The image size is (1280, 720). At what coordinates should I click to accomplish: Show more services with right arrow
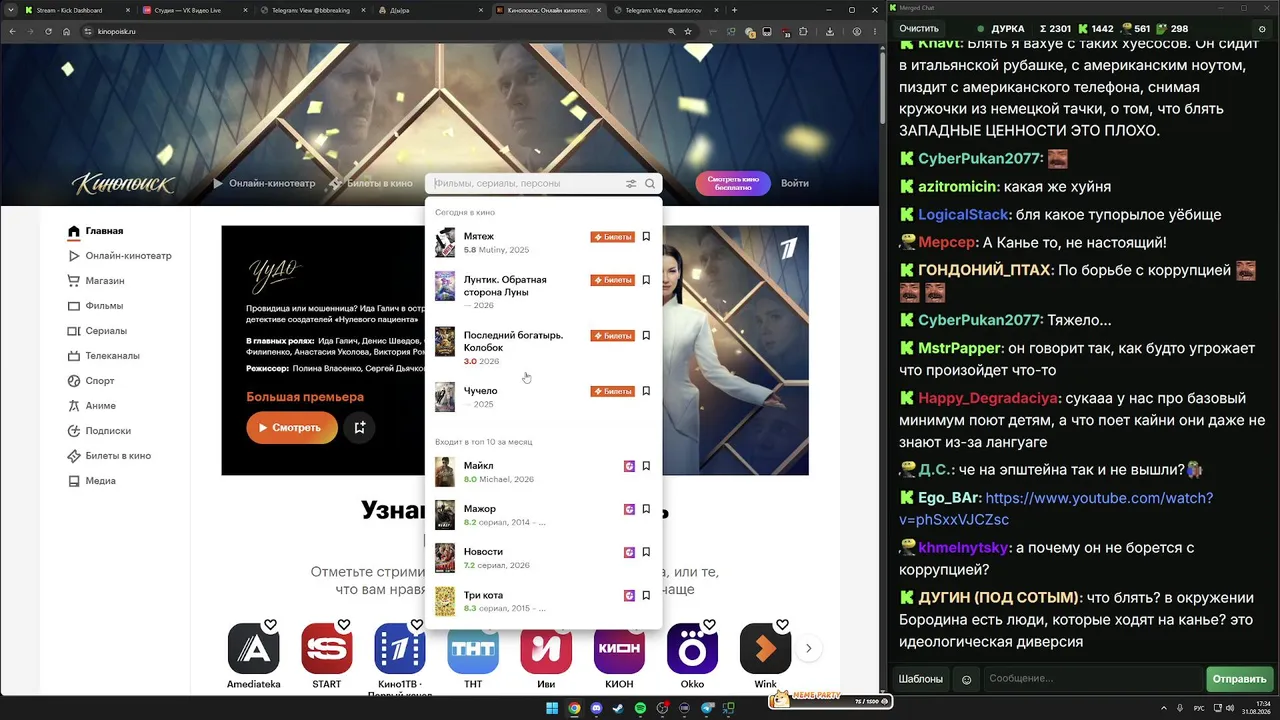click(808, 648)
